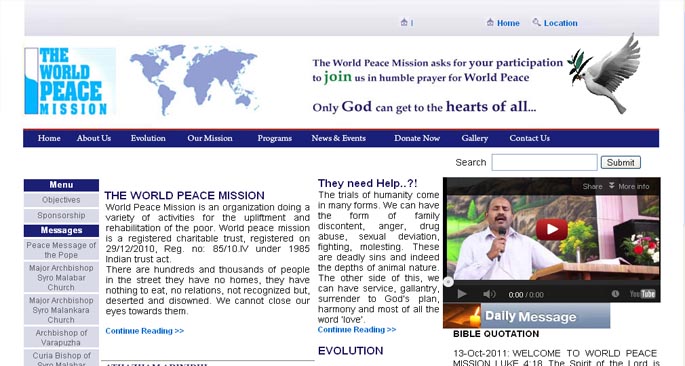Open Peace Message of the Pope
The image size is (685, 366).
61,250
